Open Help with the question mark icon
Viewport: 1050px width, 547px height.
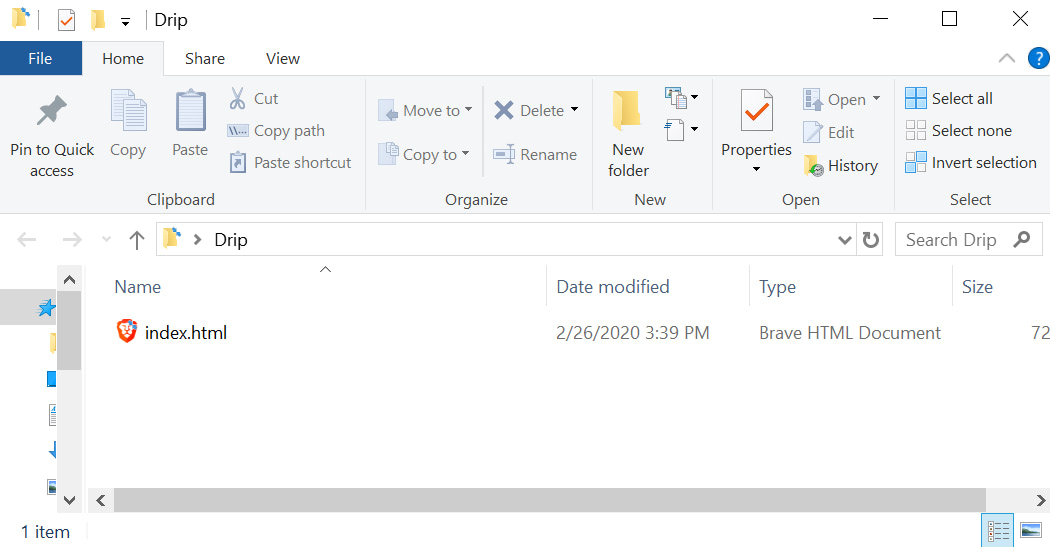(x=1039, y=58)
